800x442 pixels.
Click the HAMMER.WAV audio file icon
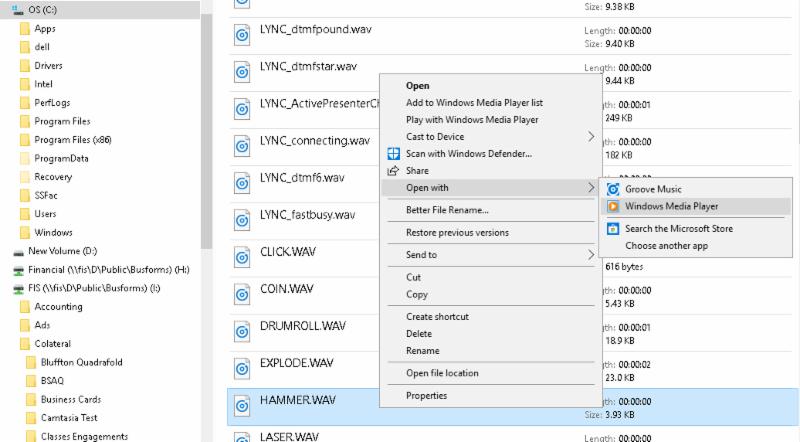[x=242, y=406]
